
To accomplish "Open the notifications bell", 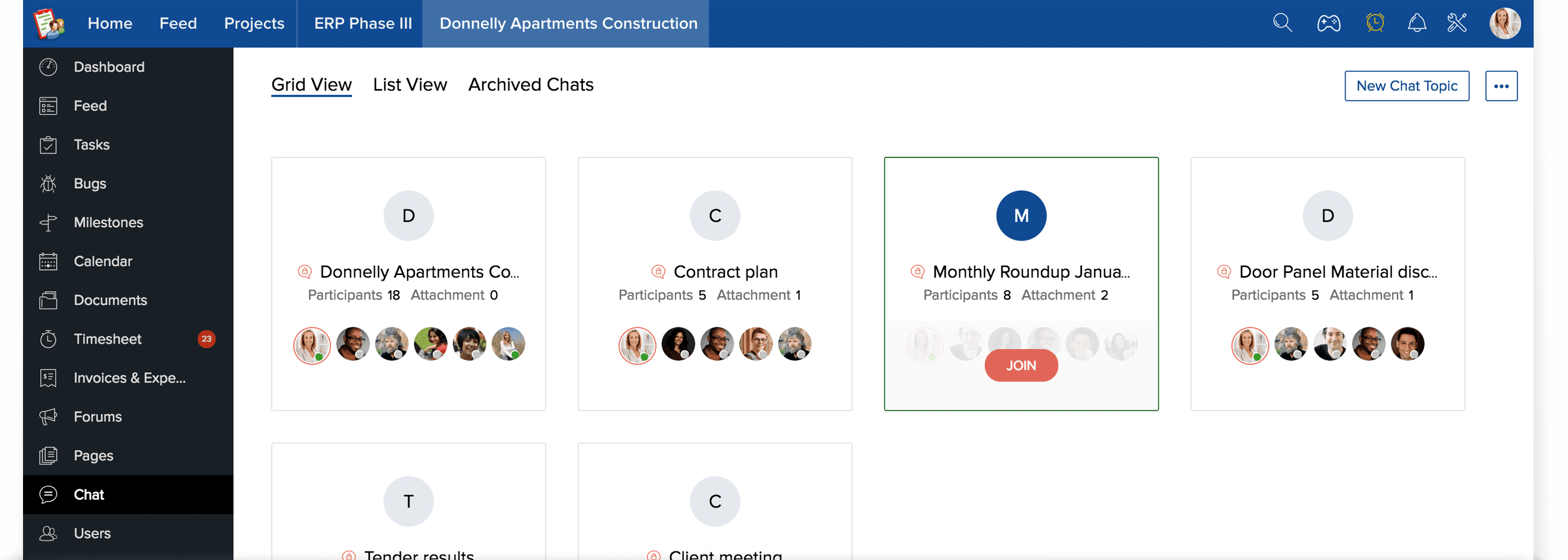I will point(1417,23).
